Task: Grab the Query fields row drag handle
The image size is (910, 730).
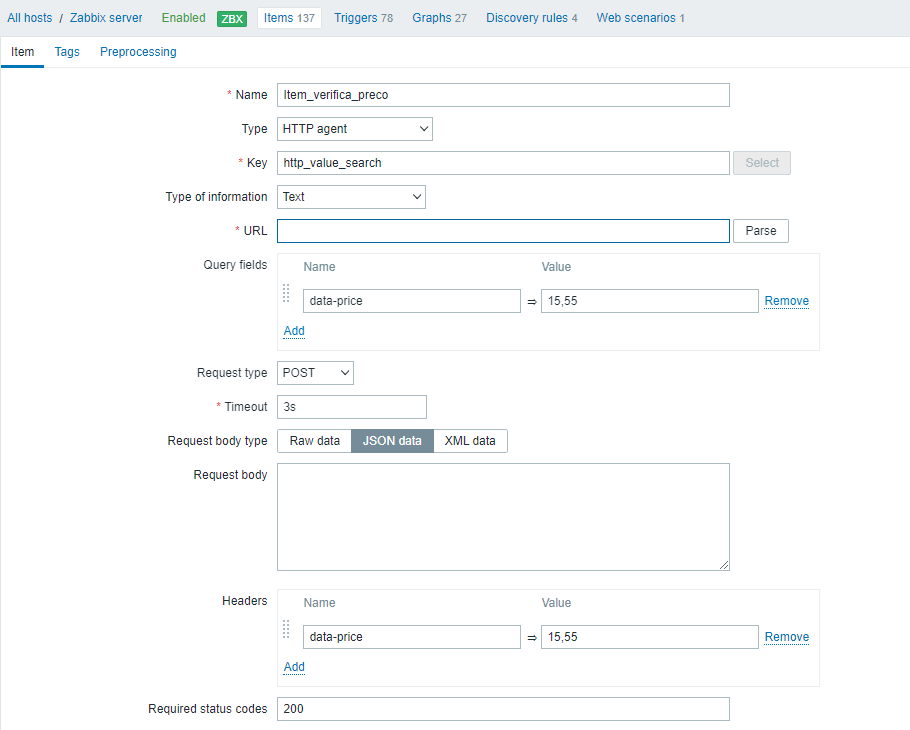Action: [286, 293]
